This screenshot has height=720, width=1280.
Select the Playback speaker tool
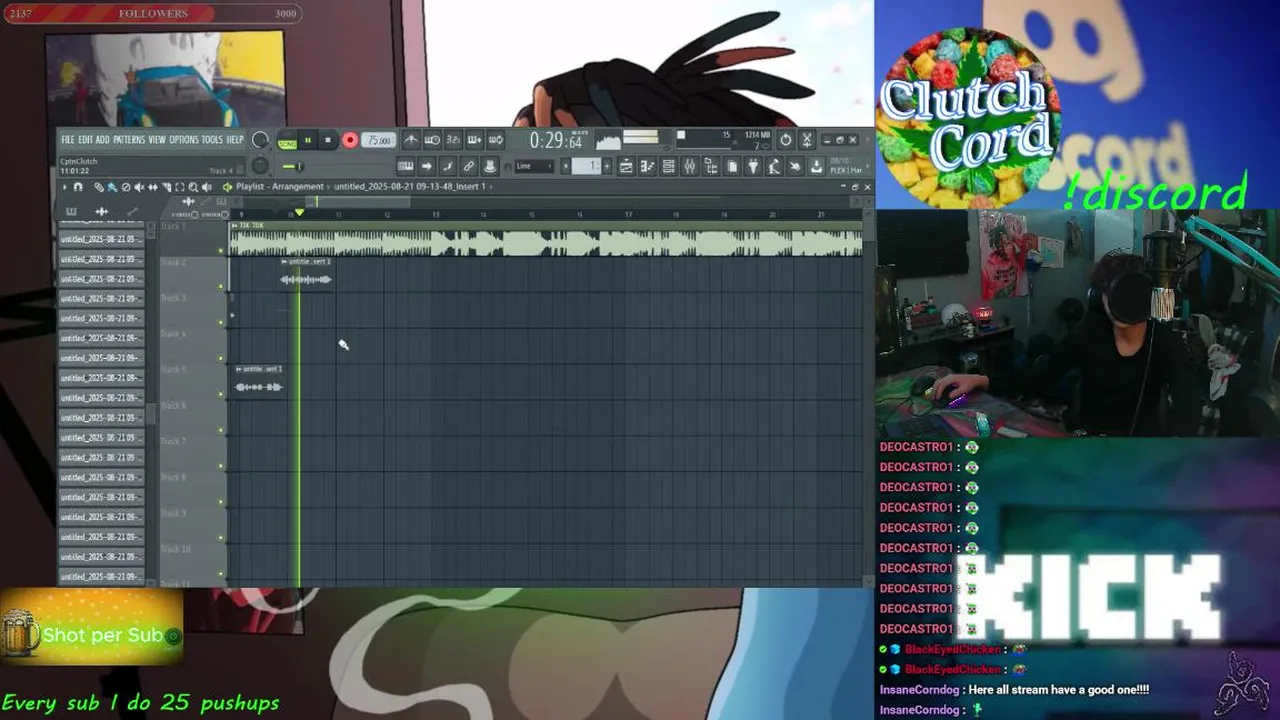pyautogui.click(x=206, y=187)
